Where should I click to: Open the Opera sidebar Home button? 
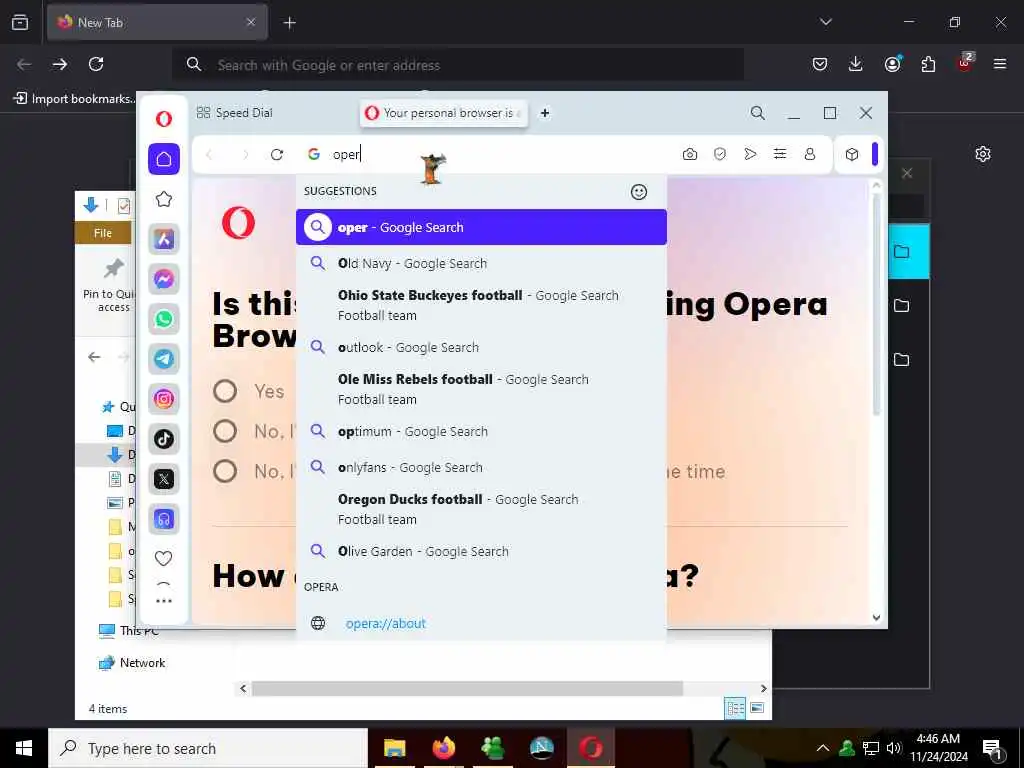click(164, 159)
